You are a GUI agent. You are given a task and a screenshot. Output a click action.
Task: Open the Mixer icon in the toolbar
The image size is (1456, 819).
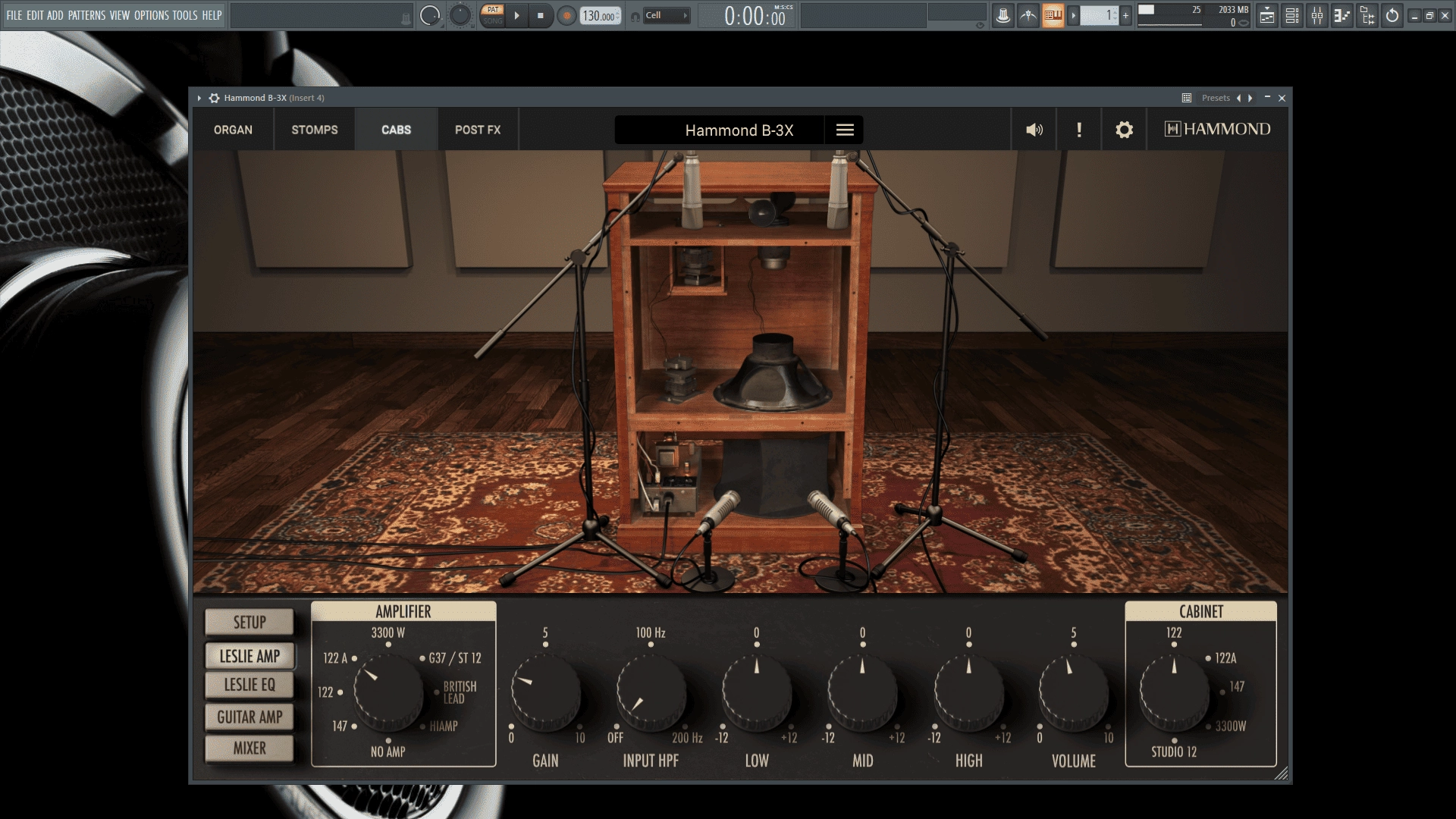(x=1317, y=15)
